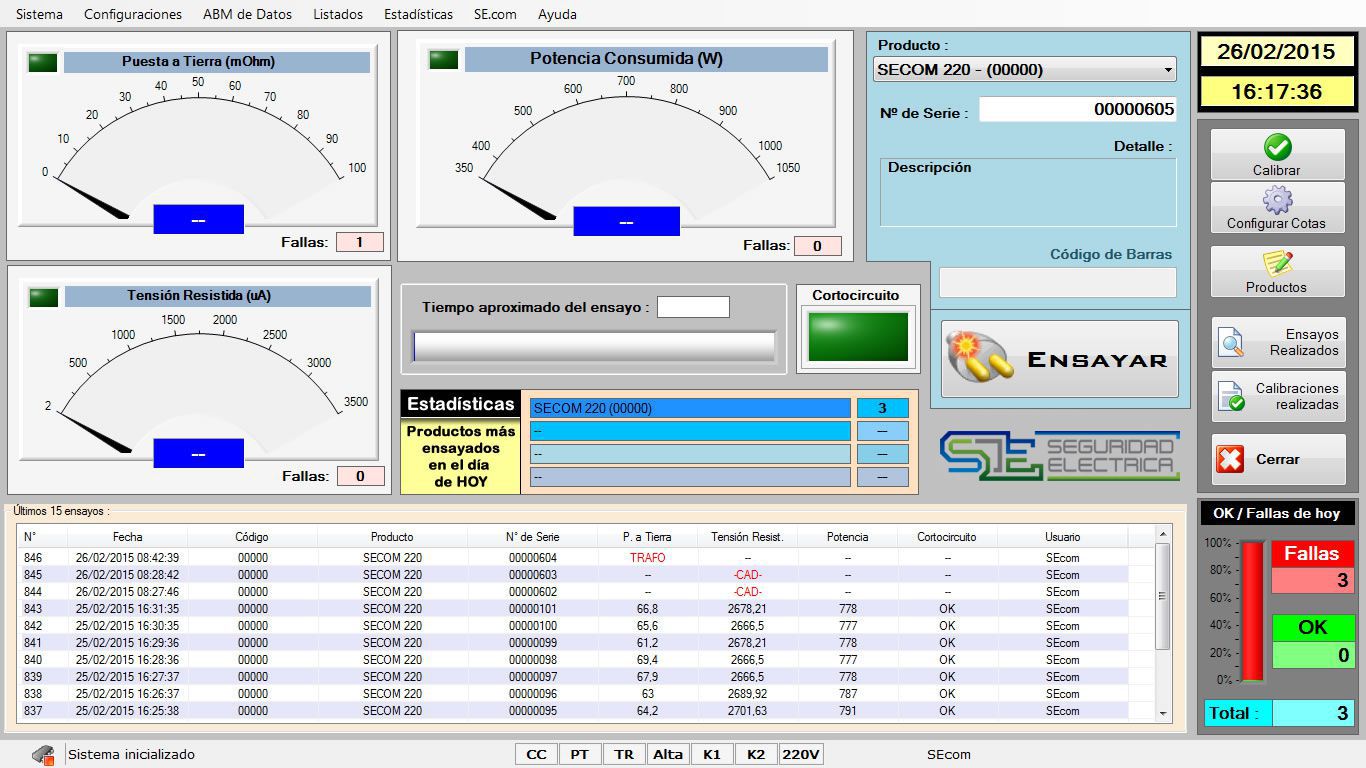The width and height of the screenshot is (1366, 768).
Task: Click the status bar connection icon
Action: (x=43, y=755)
